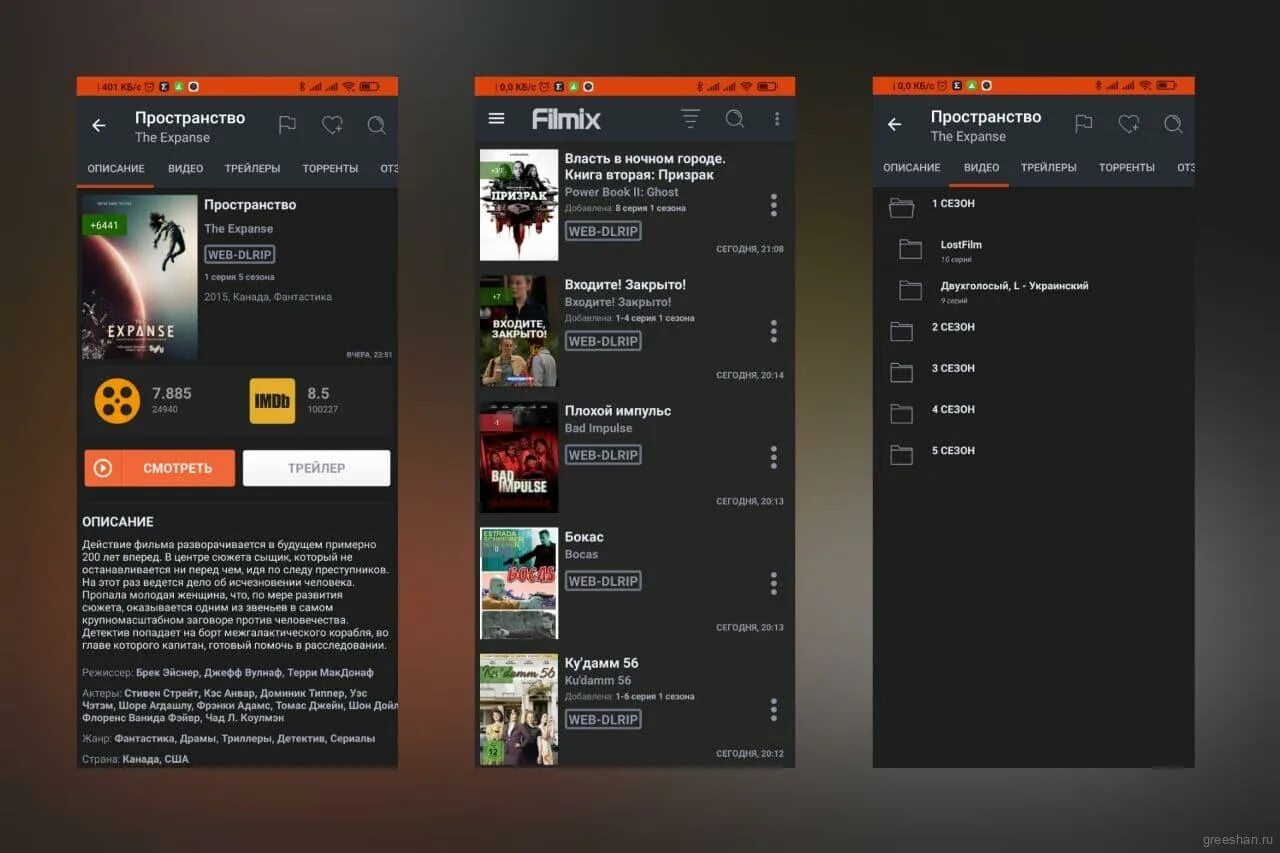Tap the timestamp СЕГОДНЯ, 21:08
Viewport: 1280px width, 853px height.
tap(750, 249)
